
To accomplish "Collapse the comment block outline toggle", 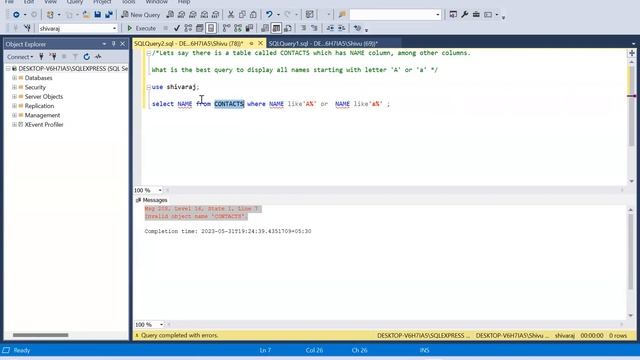I will coord(149,53).
